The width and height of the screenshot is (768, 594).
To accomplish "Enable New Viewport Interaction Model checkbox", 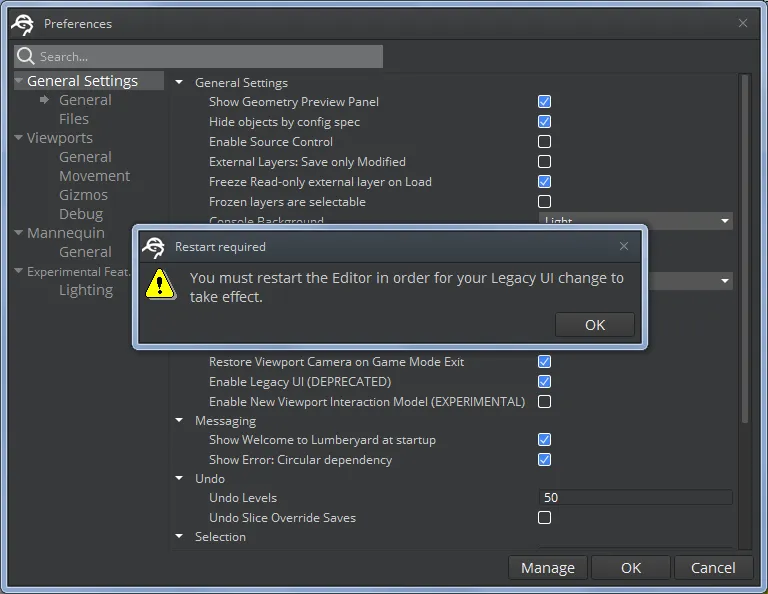I will point(544,402).
